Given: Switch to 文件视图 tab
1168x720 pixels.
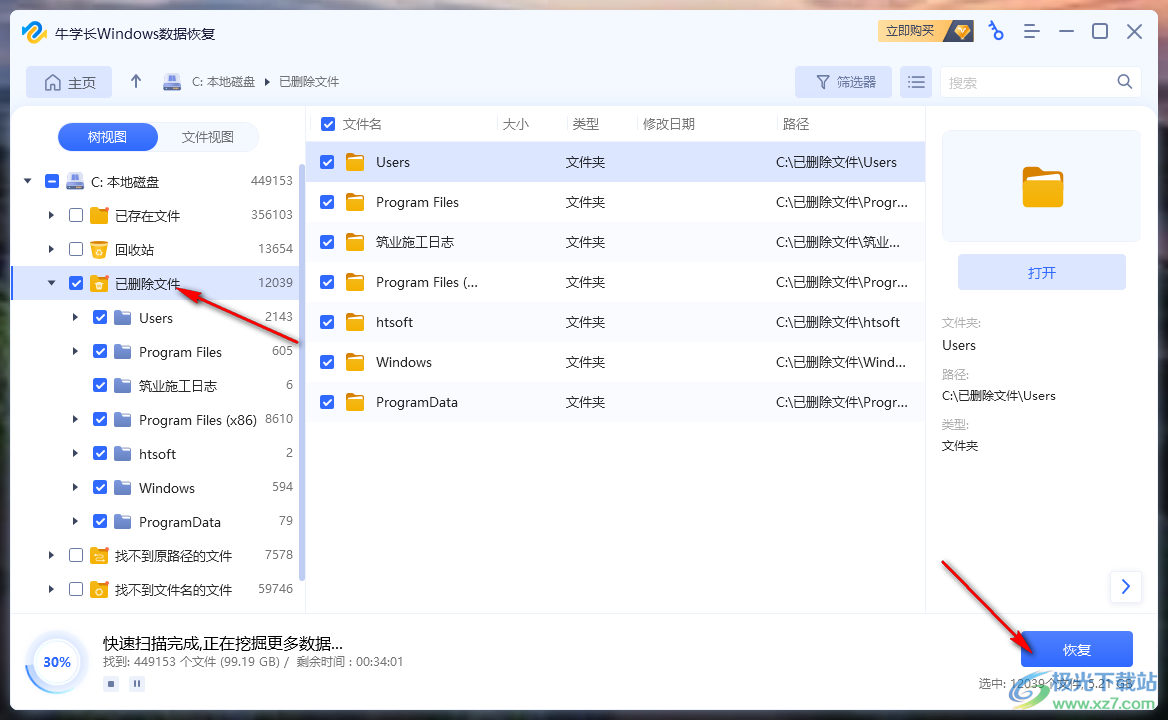Looking at the screenshot, I should pyautogui.click(x=208, y=137).
